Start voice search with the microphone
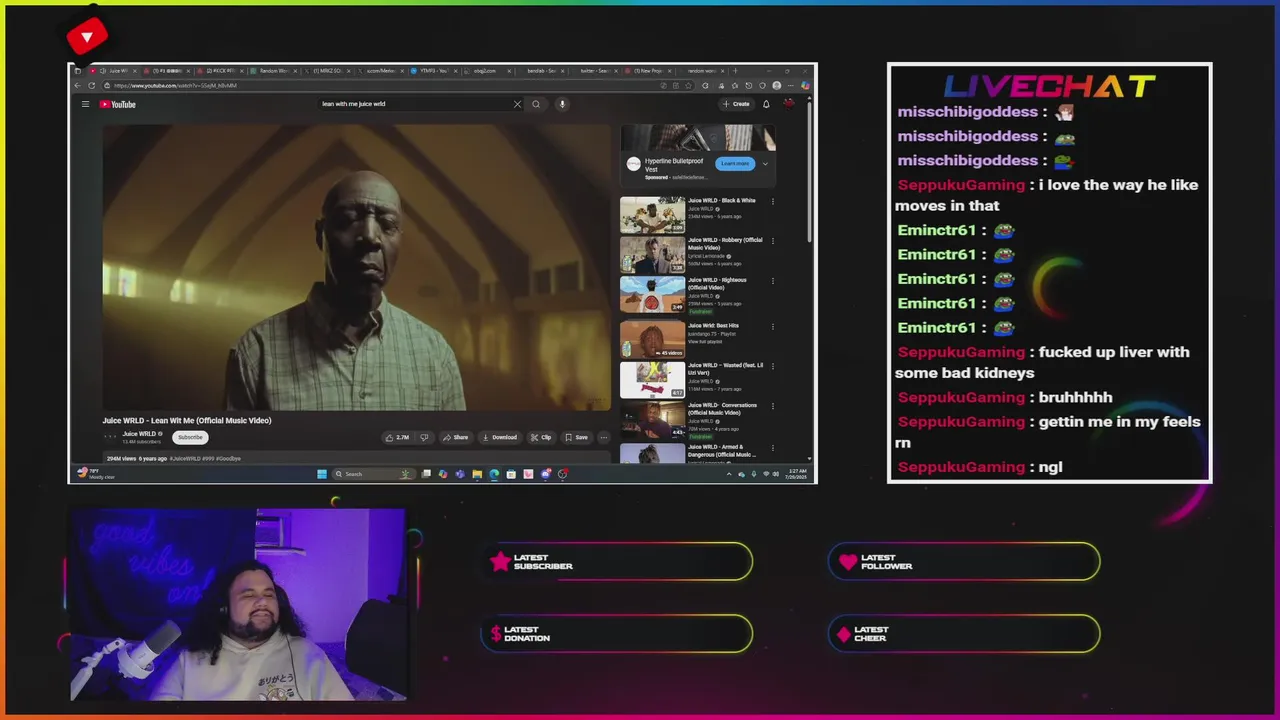This screenshot has height=720, width=1280. 562,104
